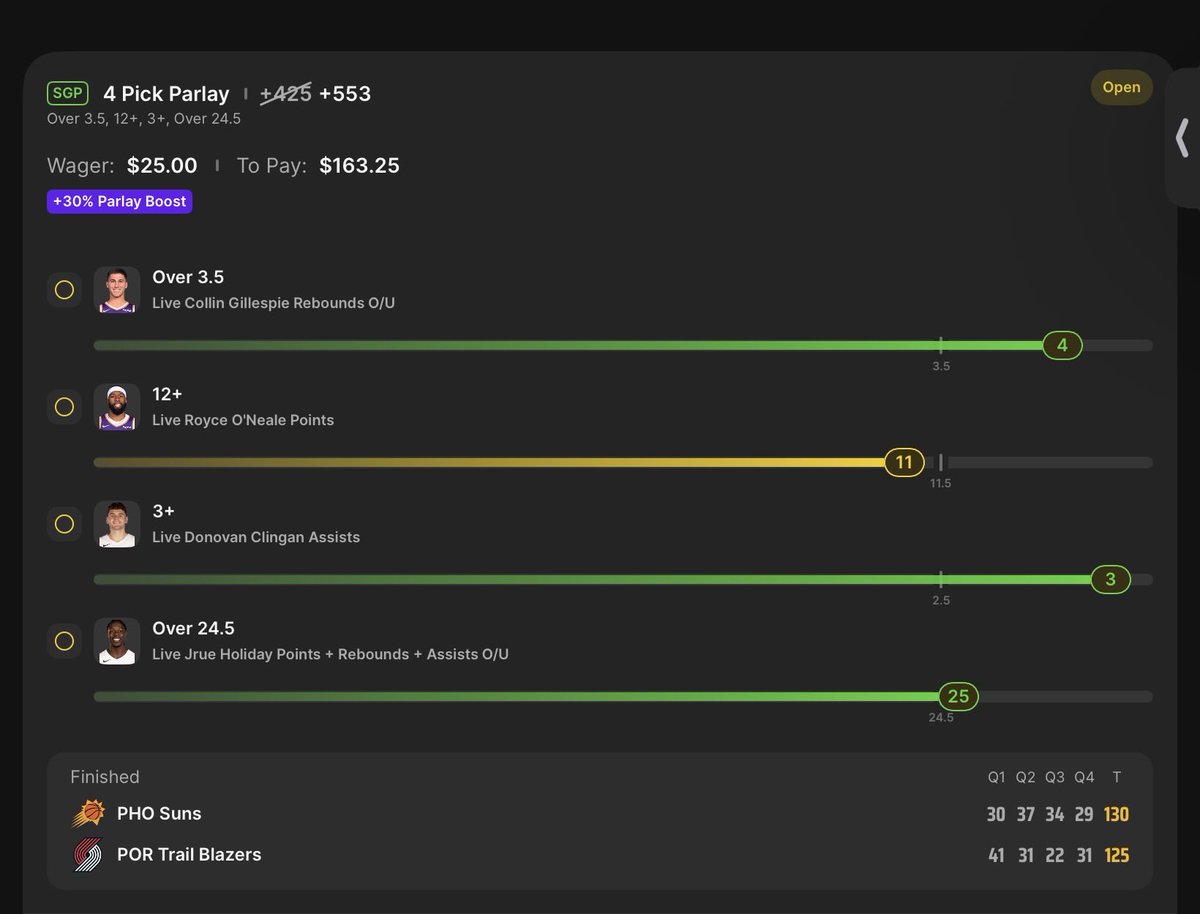The width and height of the screenshot is (1200, 914).
Task: Open Donovan Clingan's player avatar
Action: coord(117,524)
